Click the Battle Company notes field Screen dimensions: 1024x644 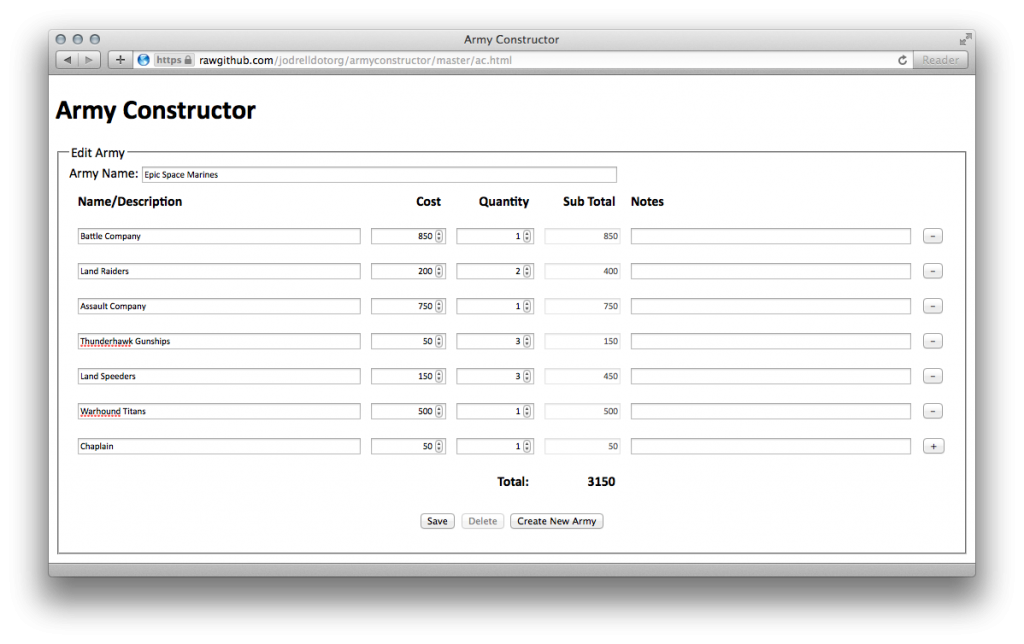click(771, 236)
